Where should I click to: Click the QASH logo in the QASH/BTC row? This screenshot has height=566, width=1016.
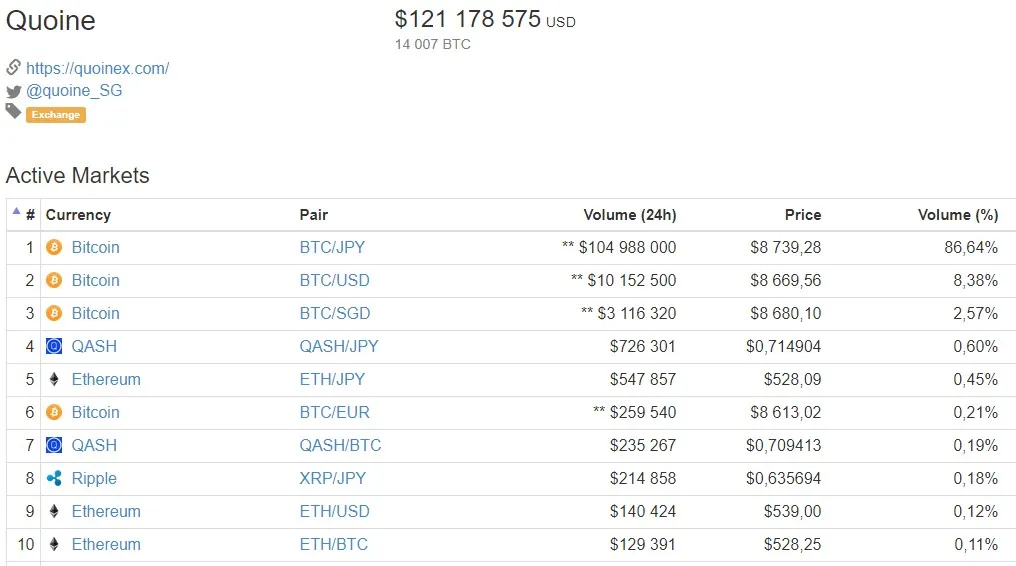click(54, 446)
